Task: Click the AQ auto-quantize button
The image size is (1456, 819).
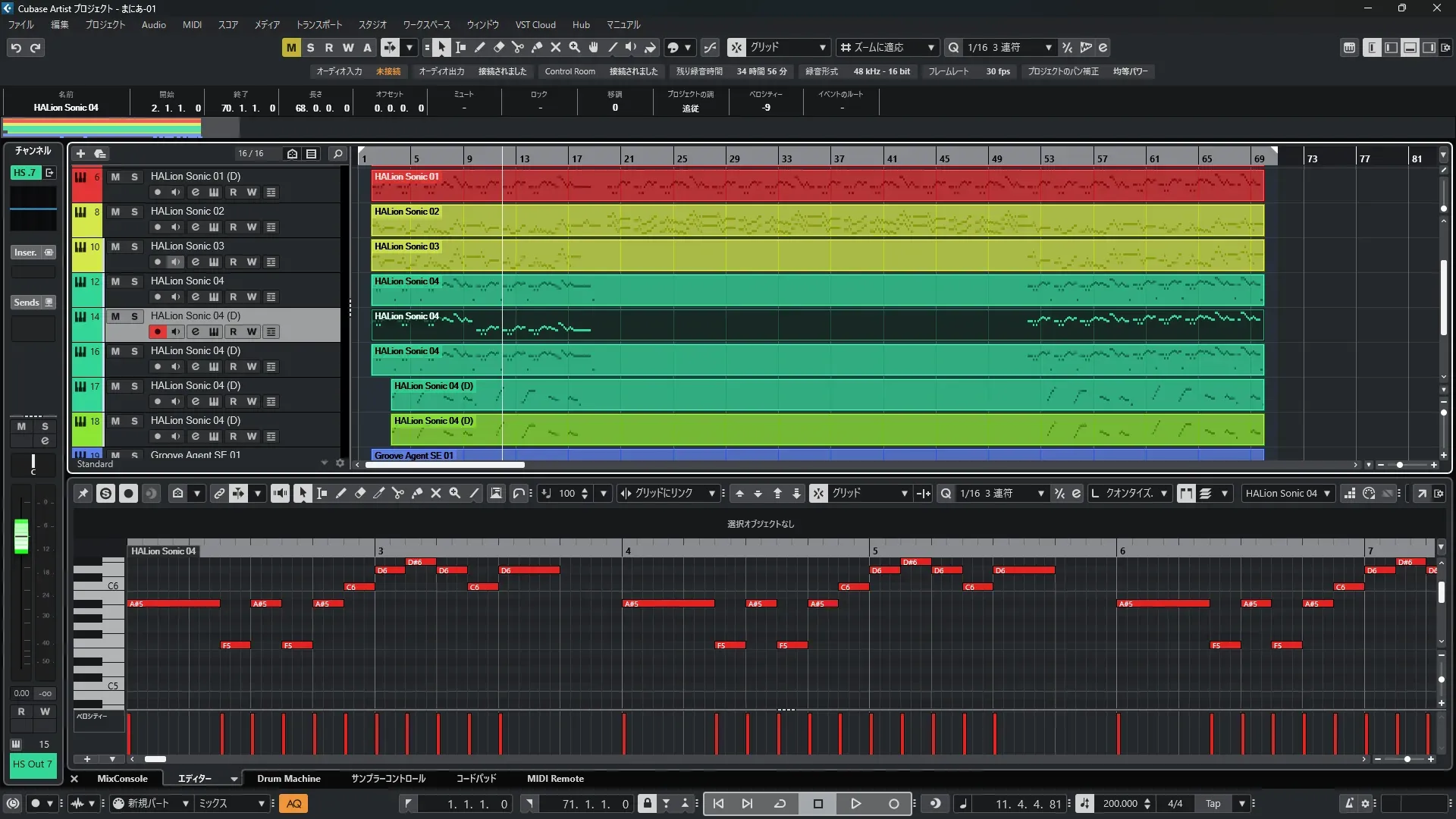Action: 293,804
